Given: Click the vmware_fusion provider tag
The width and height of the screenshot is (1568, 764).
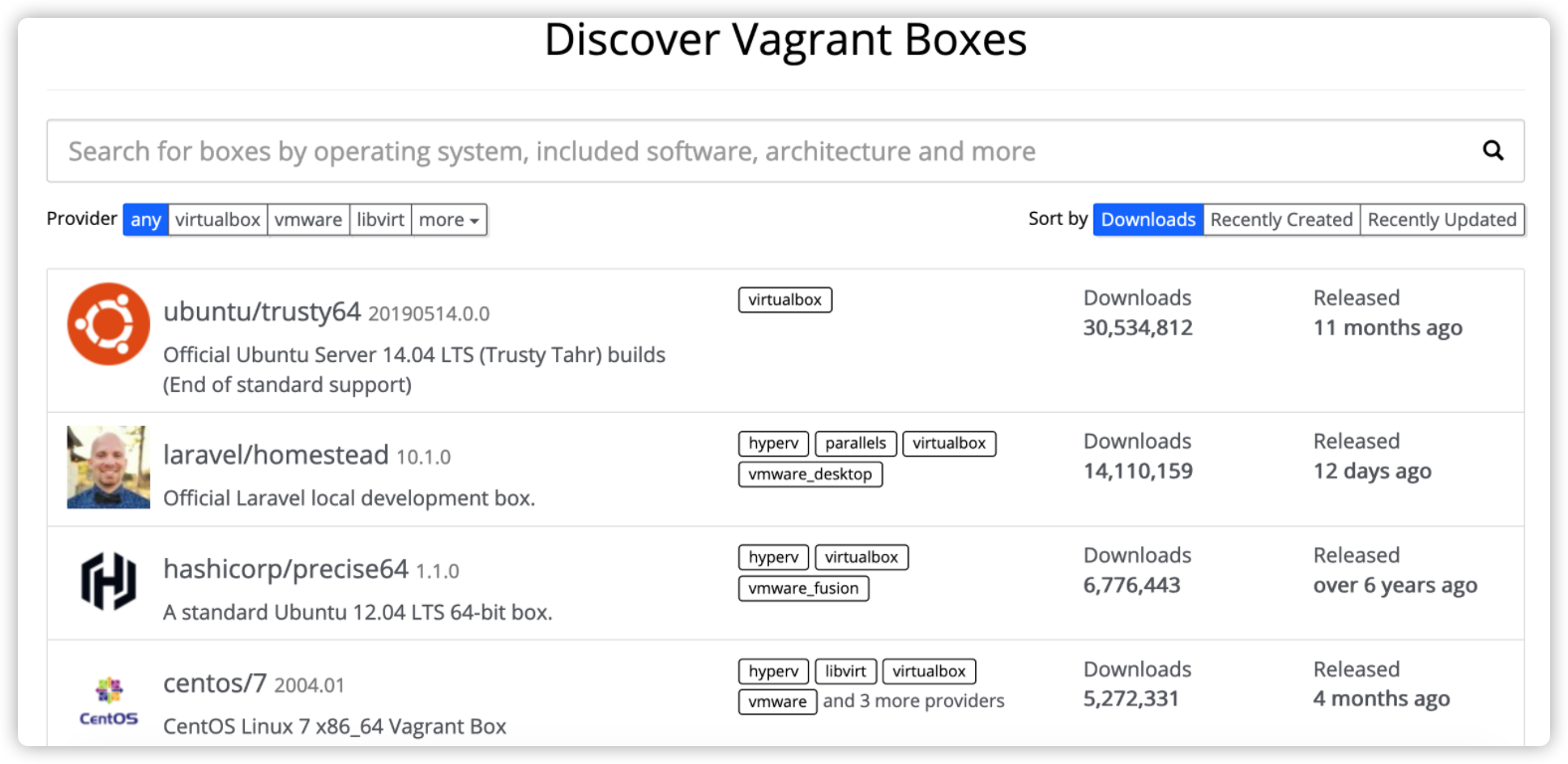Looking at the screenshot, I should tap(804, 589).
